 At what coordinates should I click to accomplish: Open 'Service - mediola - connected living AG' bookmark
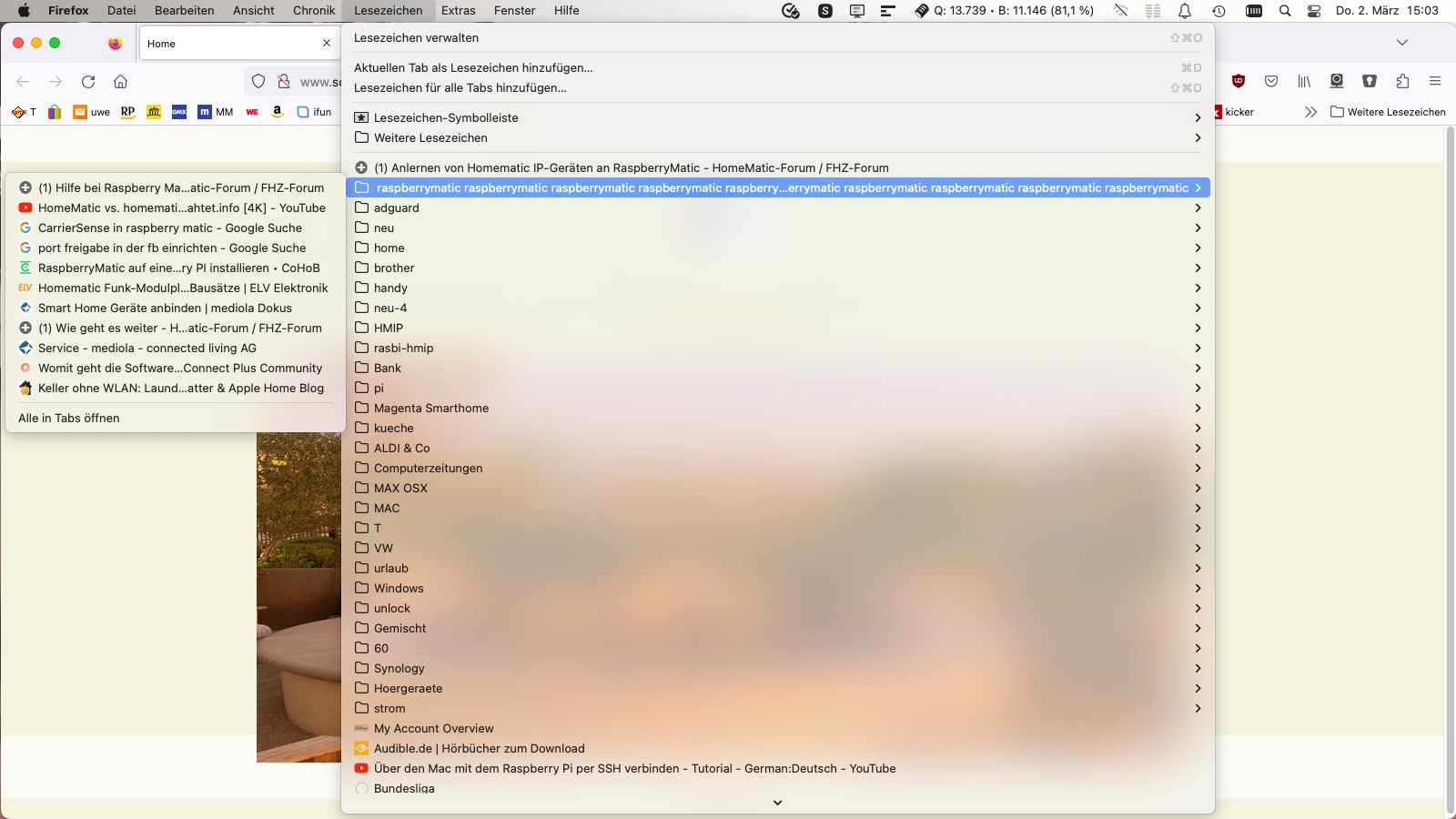click(176, 348)
